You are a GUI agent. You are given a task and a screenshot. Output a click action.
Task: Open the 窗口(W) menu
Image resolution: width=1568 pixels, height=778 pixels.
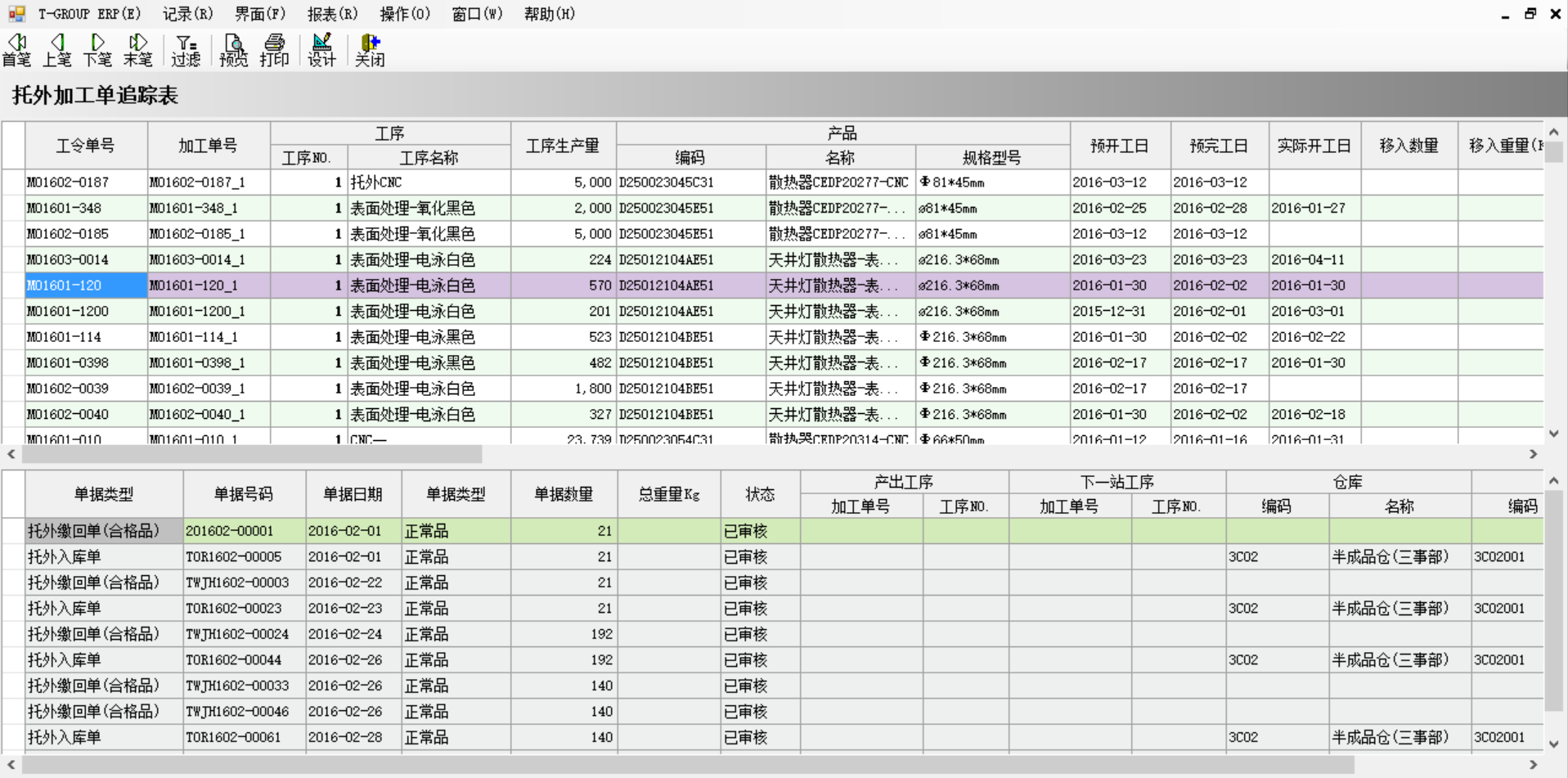(477, 14)
